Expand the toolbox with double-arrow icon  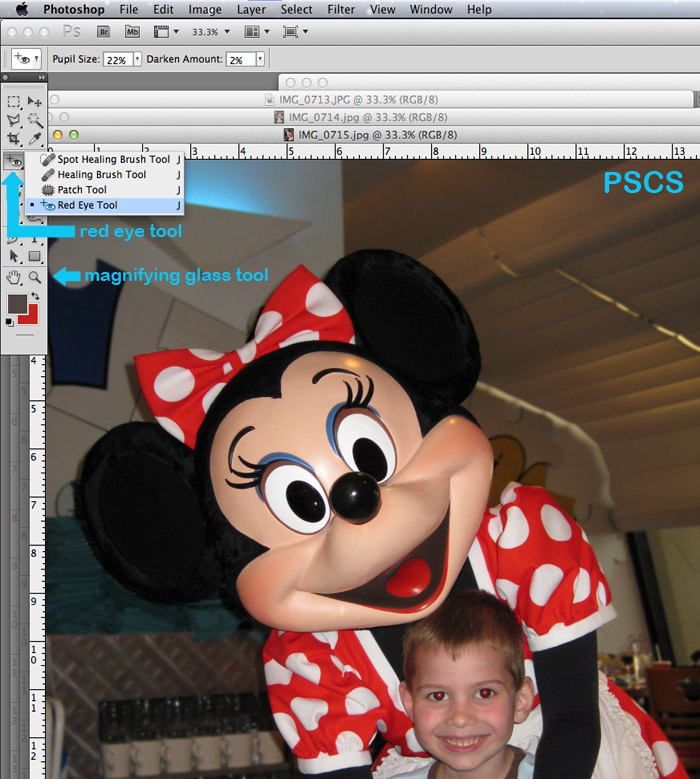42,78
